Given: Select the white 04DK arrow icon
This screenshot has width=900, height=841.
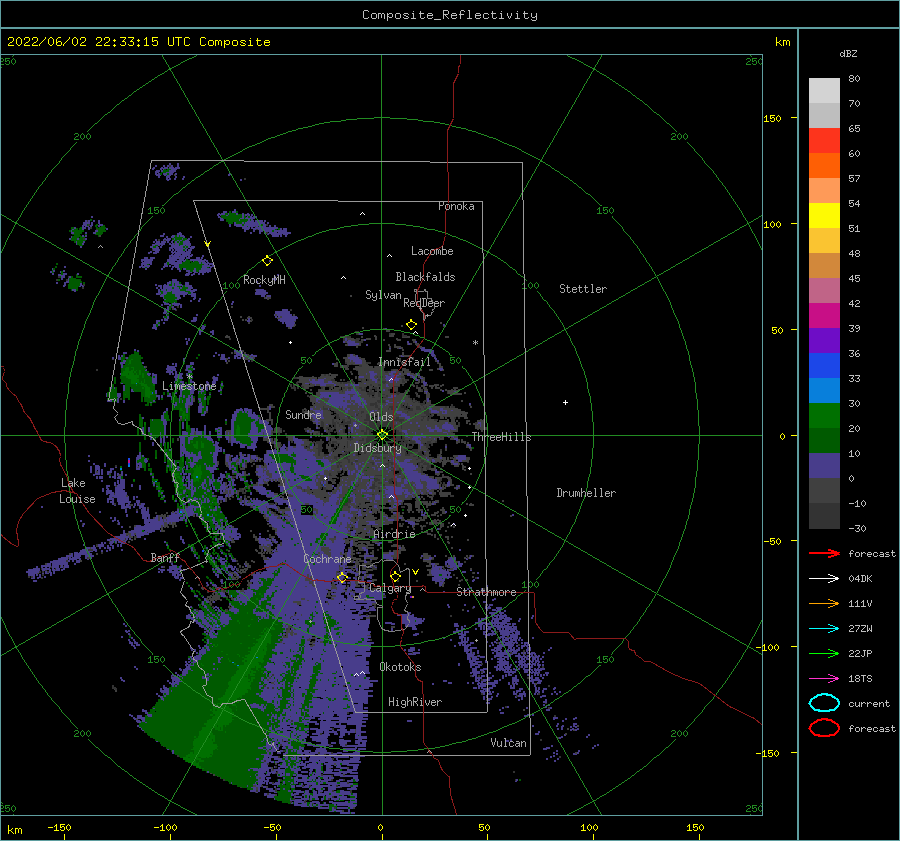Looking at the screenshot, I should (x=824, y=578).
